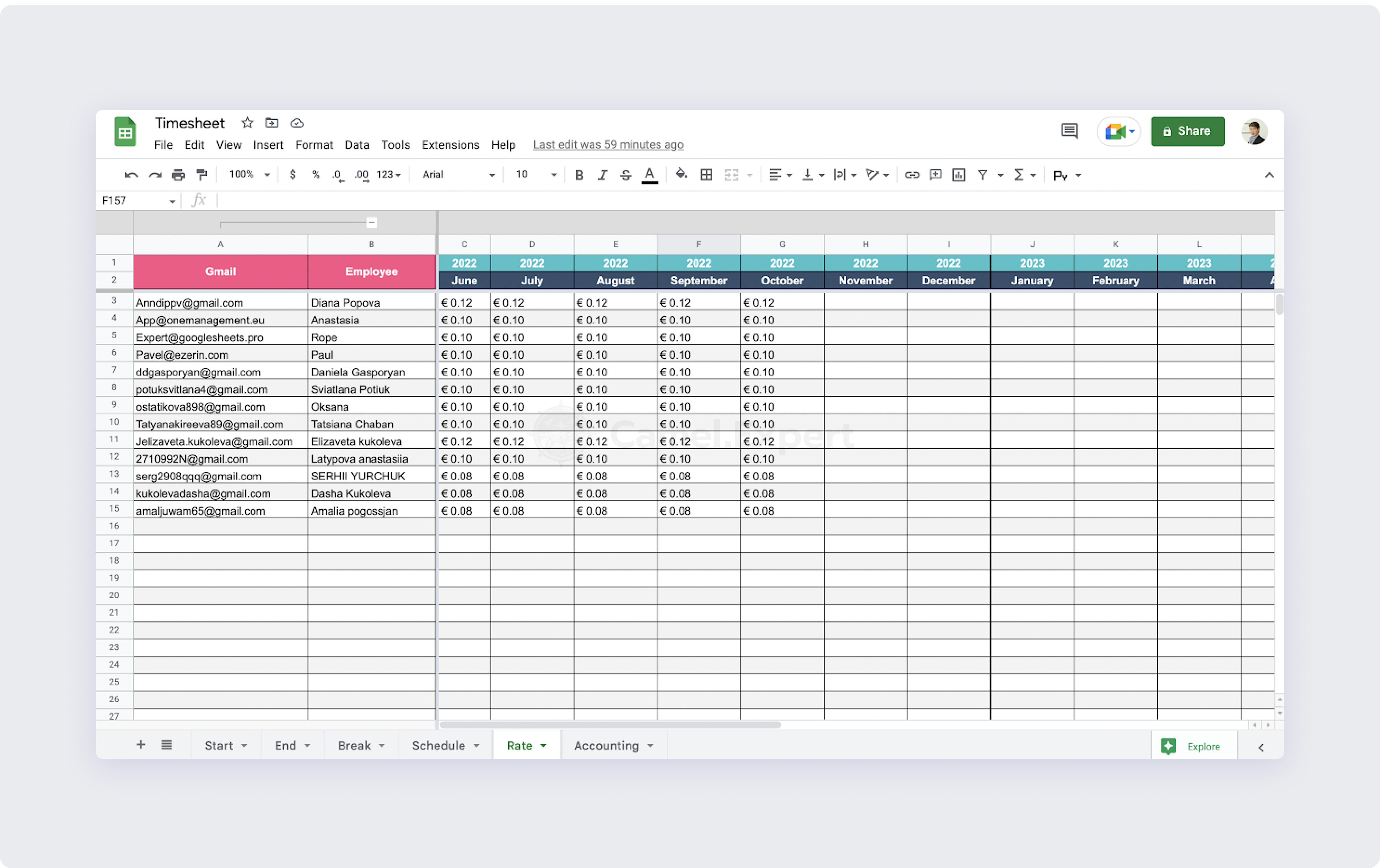Viewport: 1380px width, 868px height.
Task: Open the borders grid icon
Action: point(706,175)
